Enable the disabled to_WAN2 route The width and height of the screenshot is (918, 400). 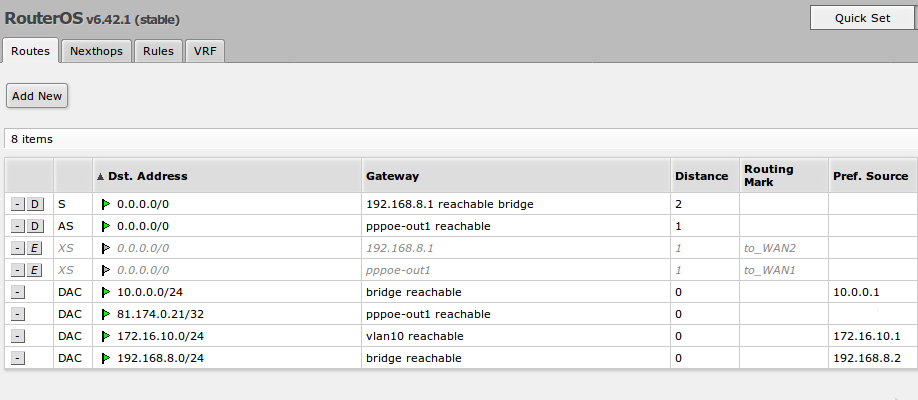point(35,248)
